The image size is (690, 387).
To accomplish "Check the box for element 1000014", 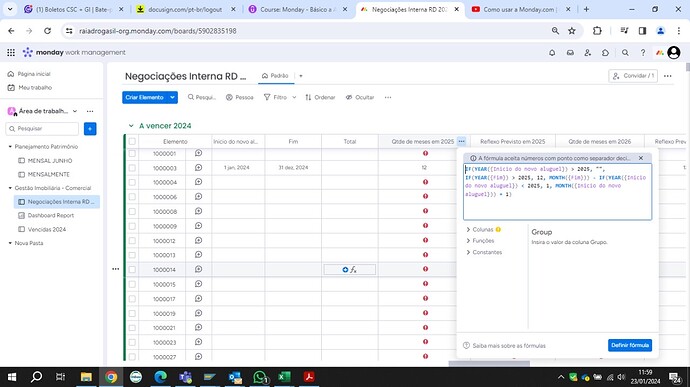I will pos(132,269).
